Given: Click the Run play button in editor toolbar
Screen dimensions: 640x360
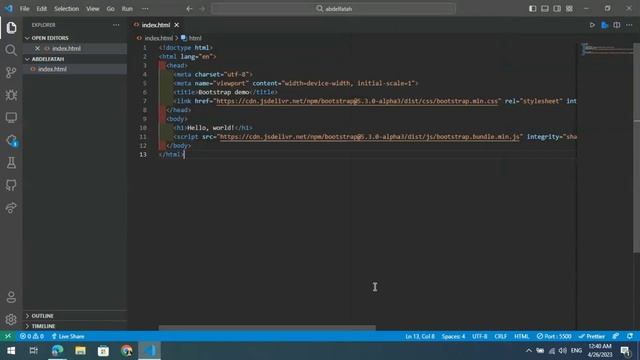Looking at the screenshot, I should click(x=592, y=25).
